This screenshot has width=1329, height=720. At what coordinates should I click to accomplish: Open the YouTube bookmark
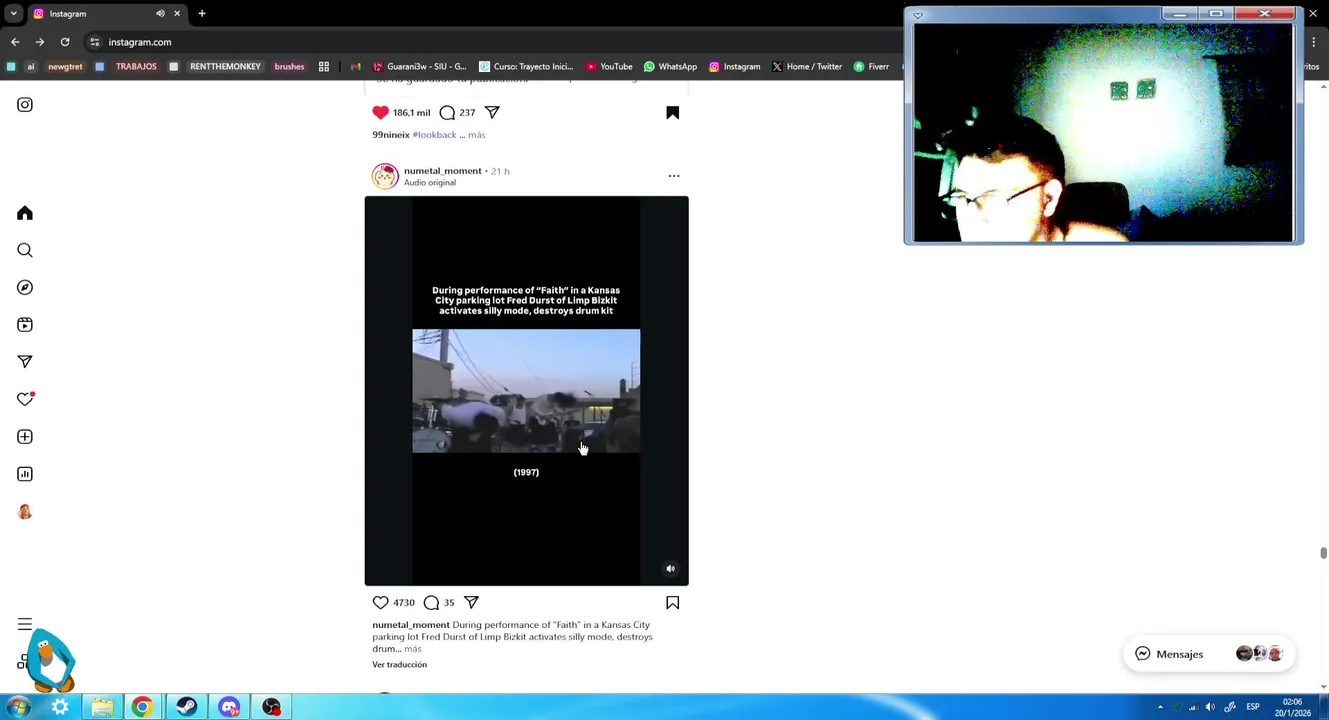[609, 67]
